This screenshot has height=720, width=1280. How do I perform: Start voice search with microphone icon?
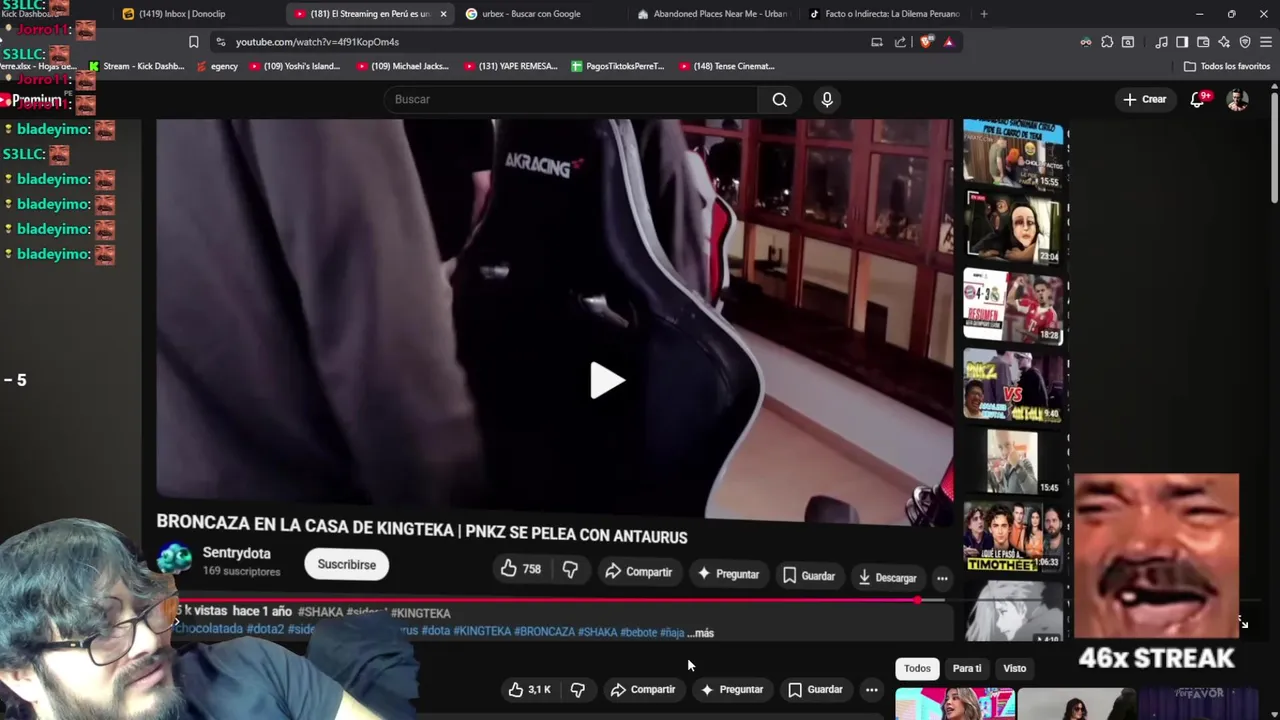pos(827,99)
